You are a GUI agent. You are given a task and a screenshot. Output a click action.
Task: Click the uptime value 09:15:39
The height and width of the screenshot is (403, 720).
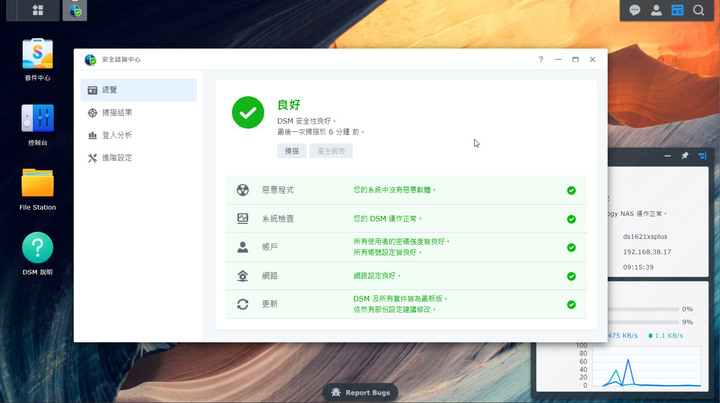click(x=638, y=267)
